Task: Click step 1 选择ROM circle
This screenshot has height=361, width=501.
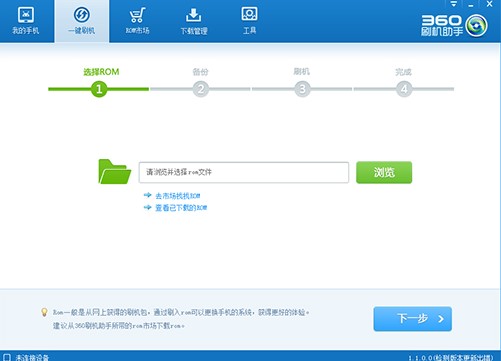Action: tap(99, 89)
